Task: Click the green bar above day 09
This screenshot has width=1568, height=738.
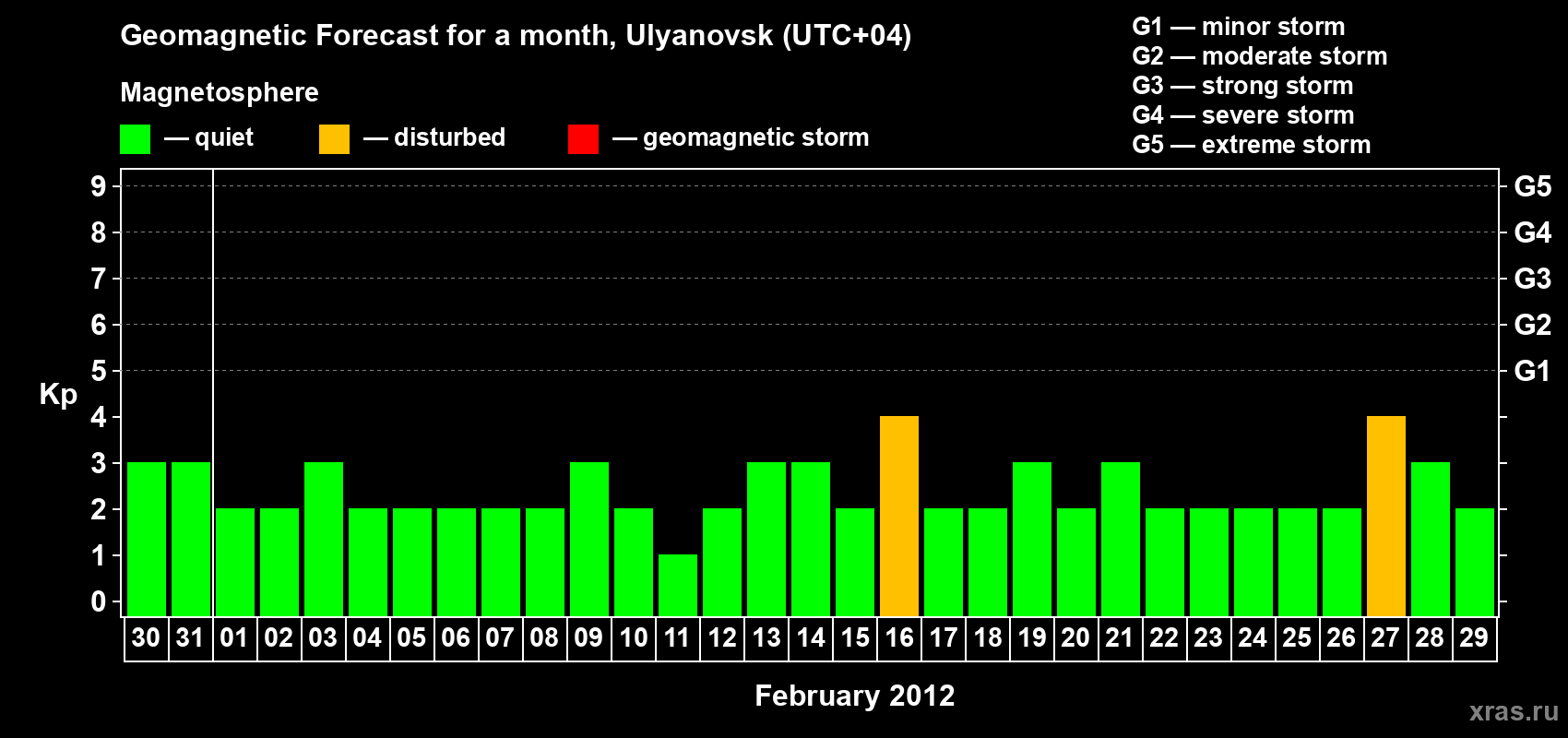Action: pyautogui.click(x=589, y=539)
